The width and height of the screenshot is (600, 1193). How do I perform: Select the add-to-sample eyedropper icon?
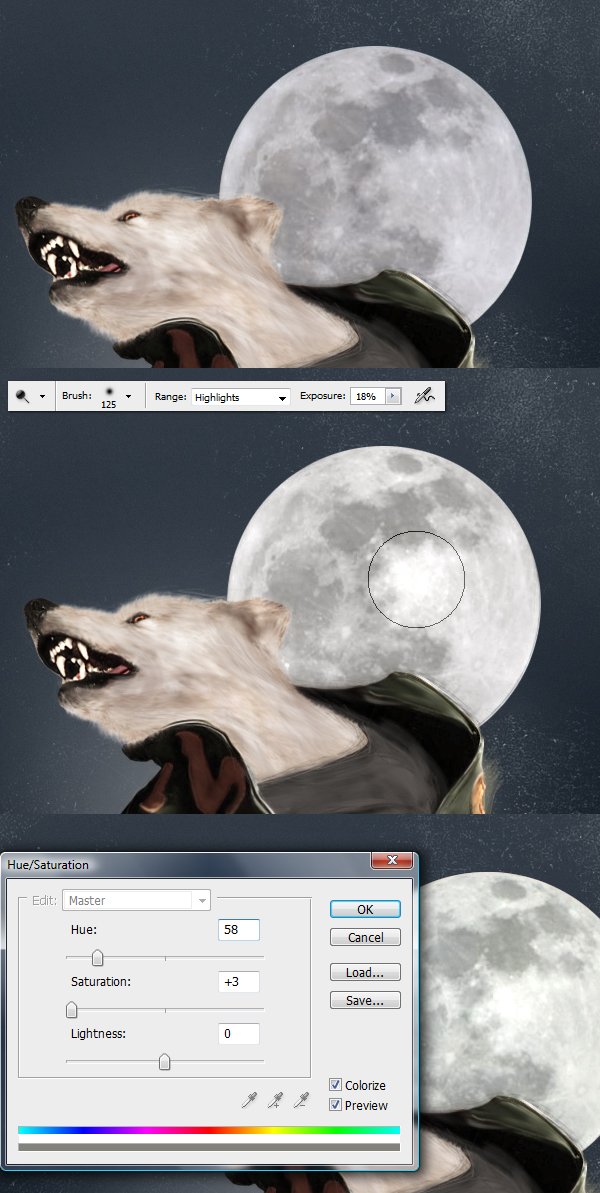pos(275,1099)
